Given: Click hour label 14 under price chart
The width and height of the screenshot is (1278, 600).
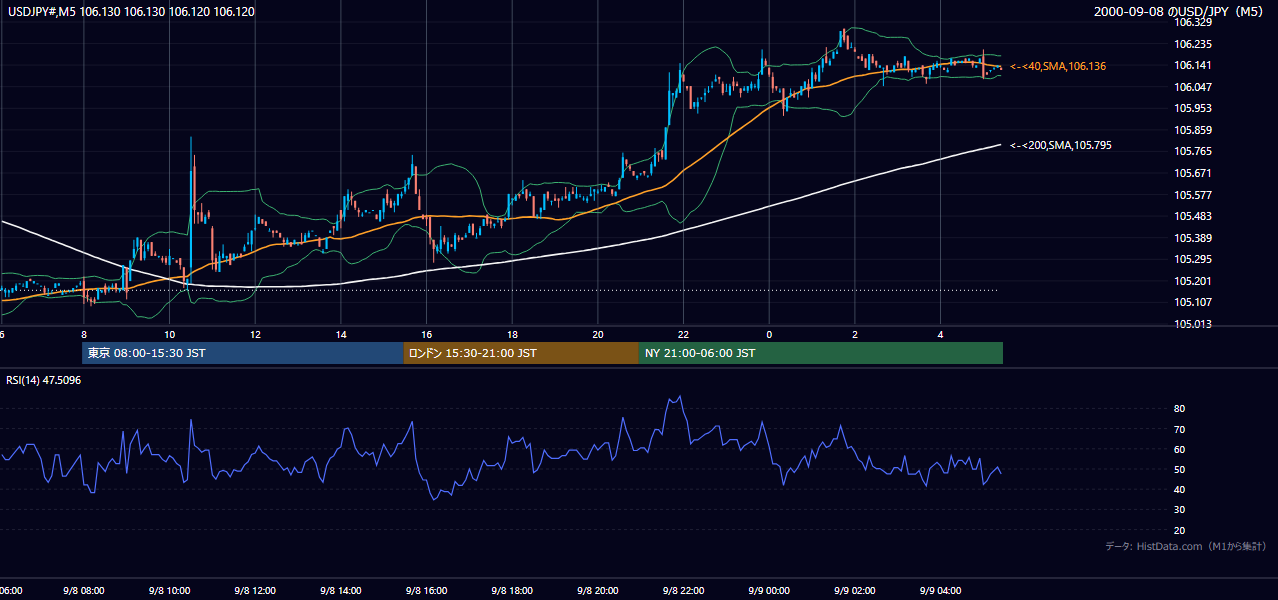Looking at the screenshot, I should 341,334.
